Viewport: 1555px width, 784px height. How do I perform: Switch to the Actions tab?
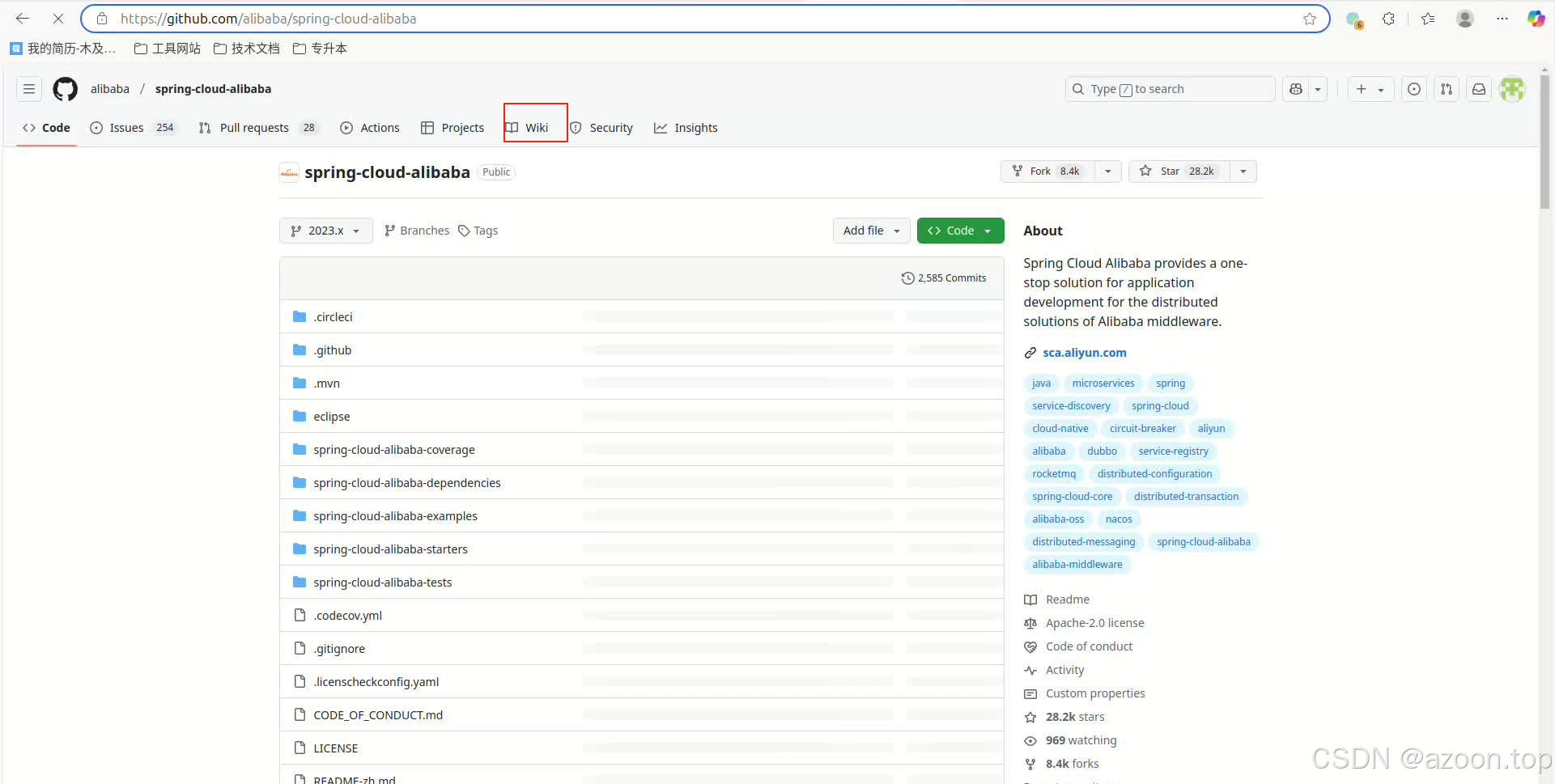pyautogui.click(x=370, y=128)
